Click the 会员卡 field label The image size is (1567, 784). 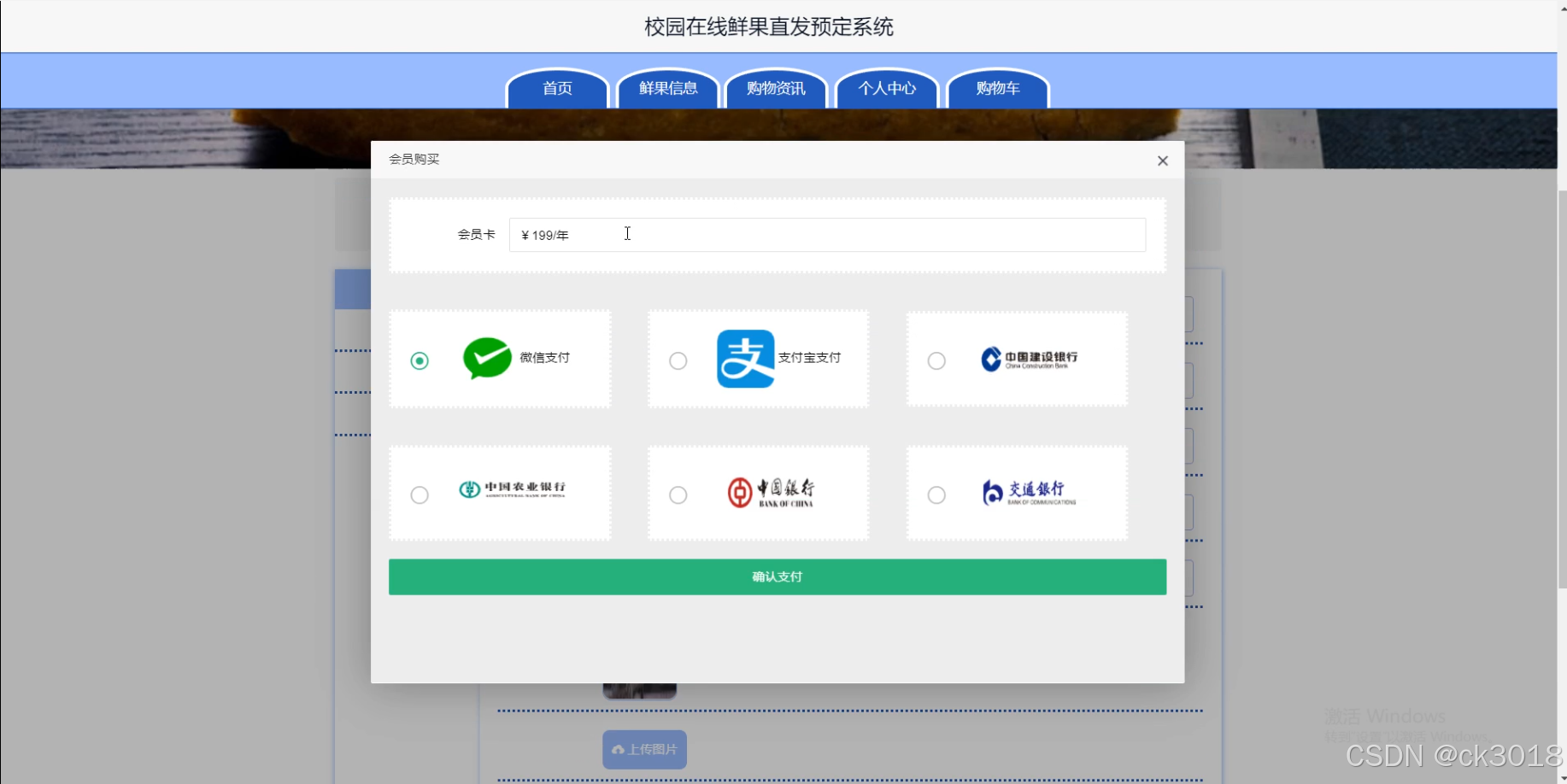(477, 234)
